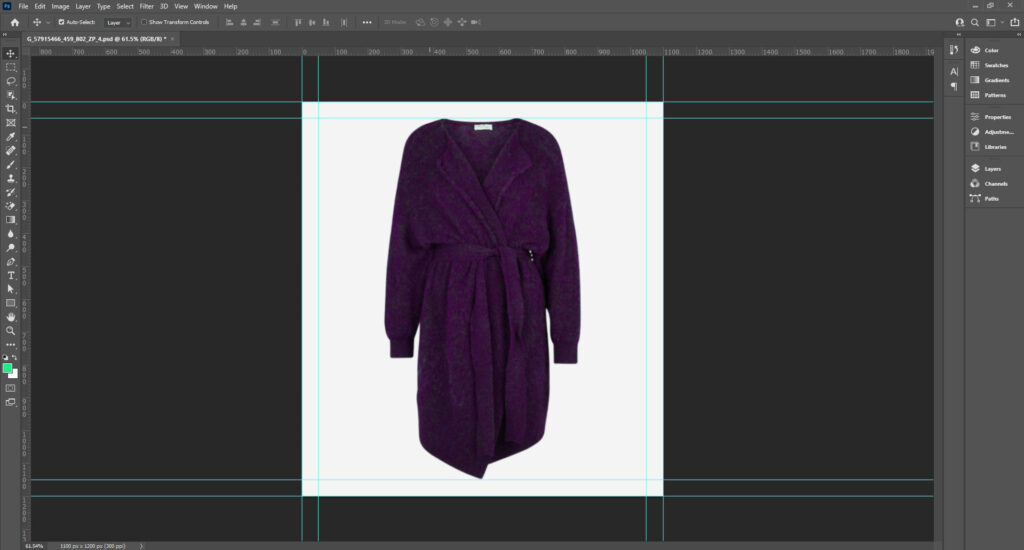Expand the toolbox to two columns
This screenshot has height=550, width=1024.
click(5, 35)
